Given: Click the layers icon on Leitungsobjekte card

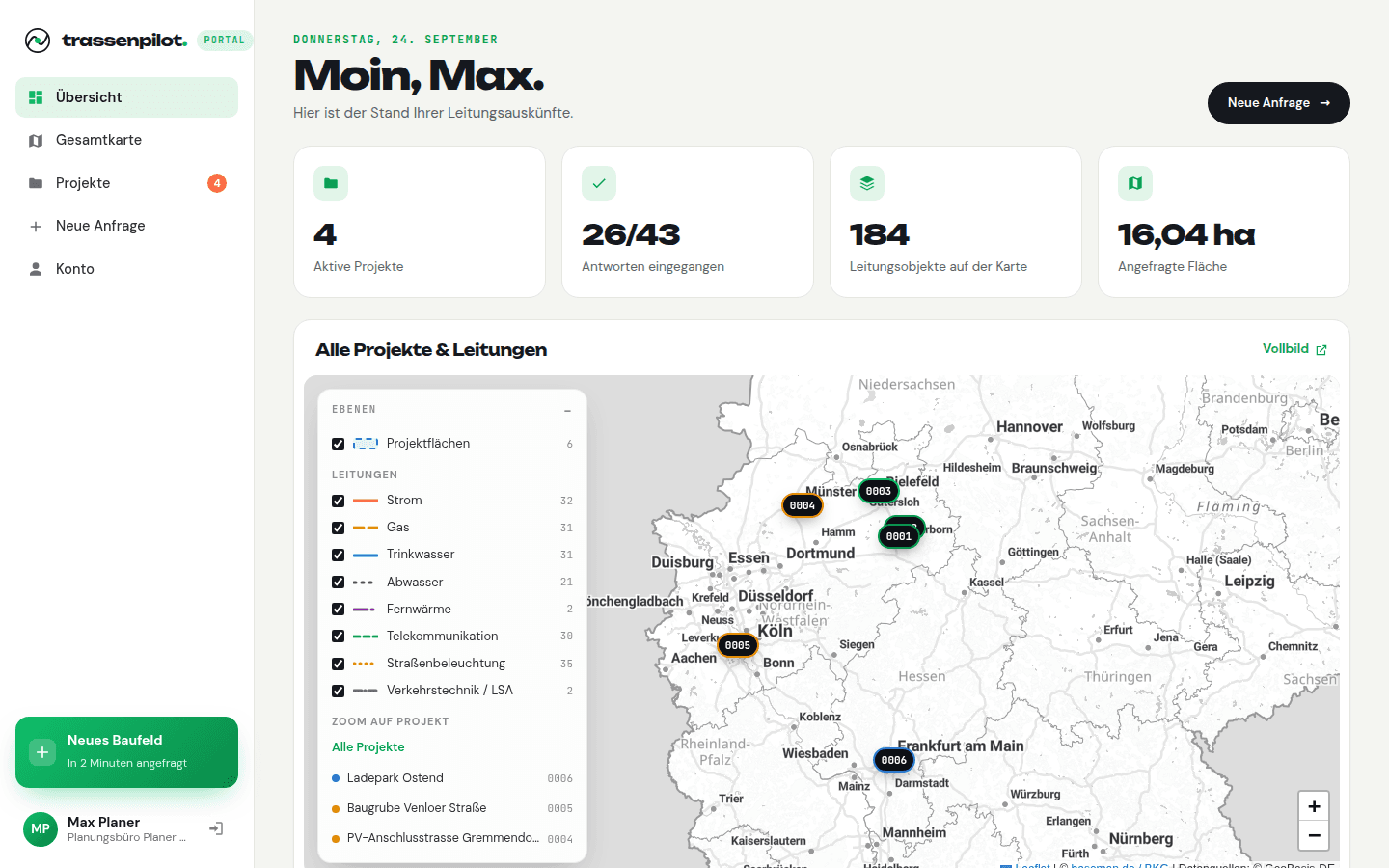Looking at the screenshot, I should (x=867, y=183).
